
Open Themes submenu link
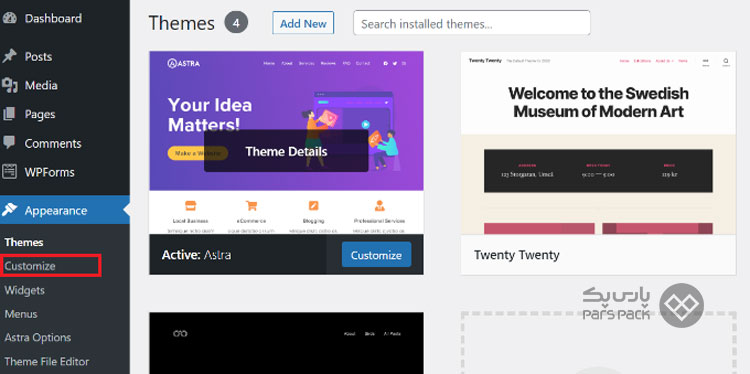coord(24,242)
